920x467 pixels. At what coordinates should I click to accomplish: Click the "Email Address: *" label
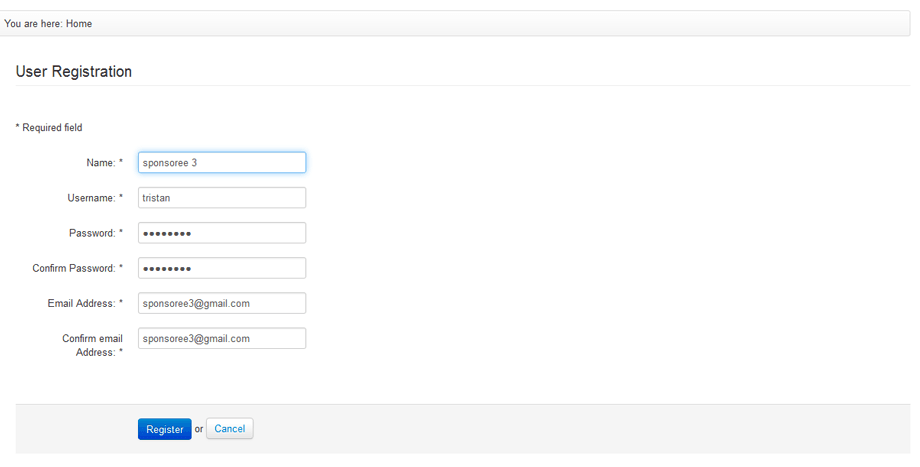tap(85, 303)
